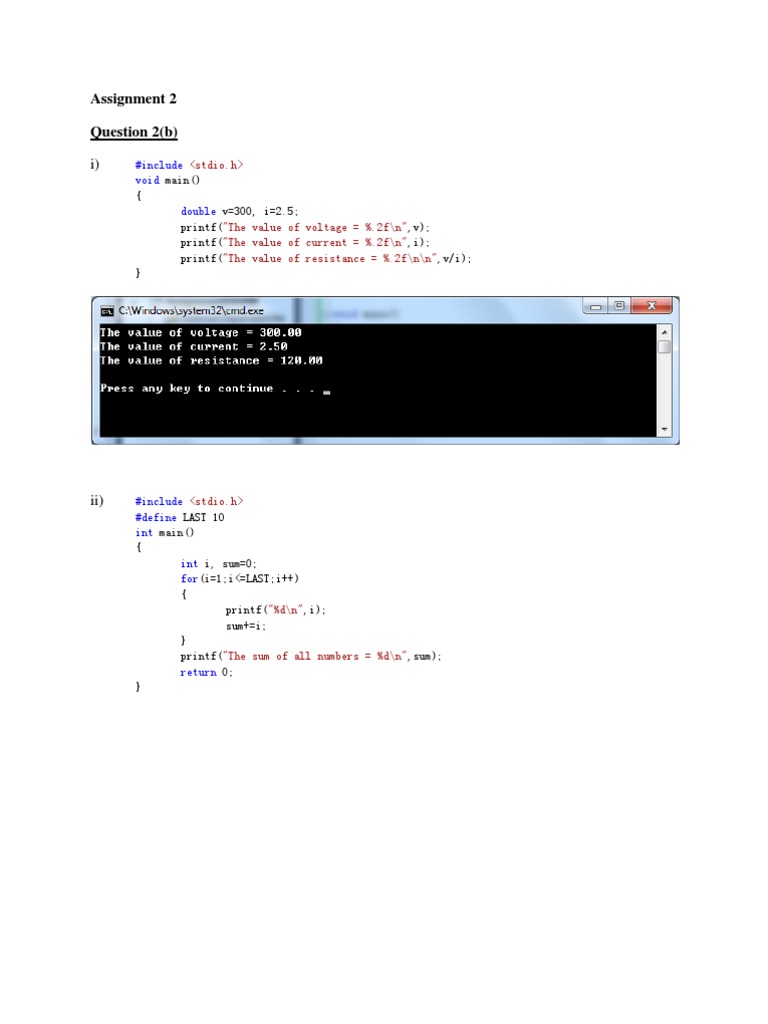The height and width of the screenshot is (1024, 768).
Task: Maximize the cmd.exe console window
Action: (x=619, y=306)
